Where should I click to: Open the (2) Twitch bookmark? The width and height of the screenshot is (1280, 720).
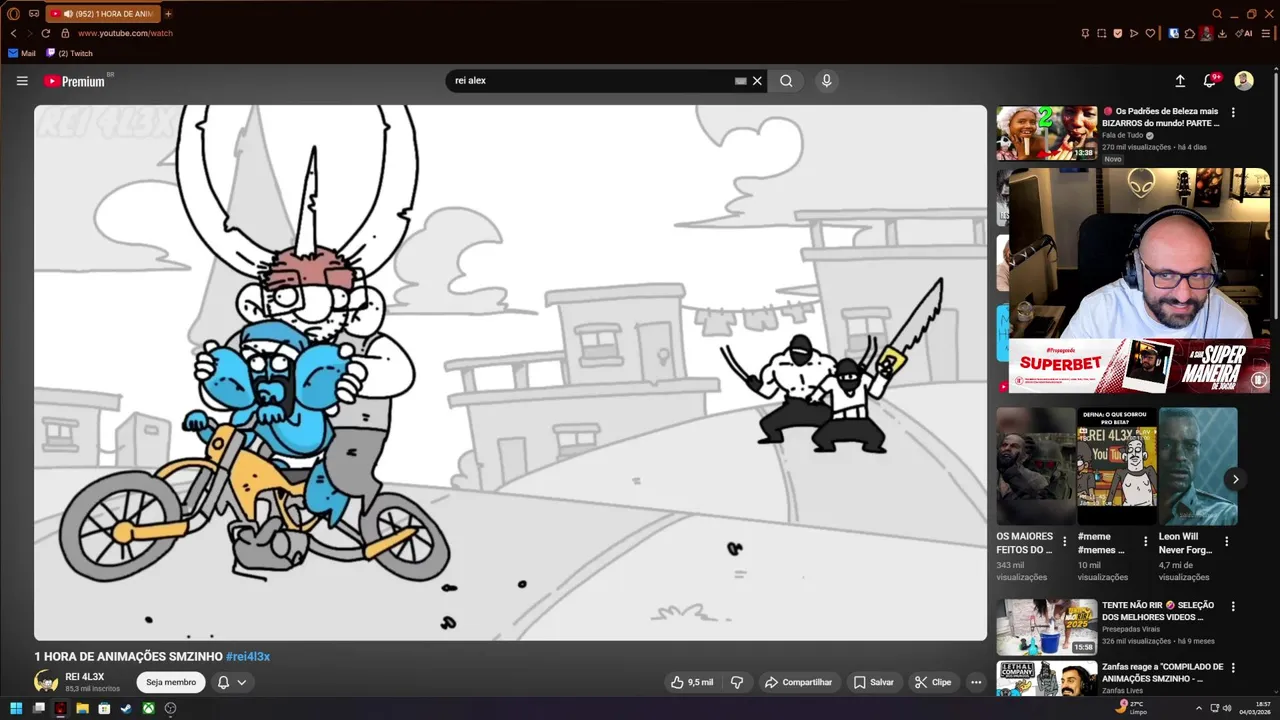tap(69, 53)
